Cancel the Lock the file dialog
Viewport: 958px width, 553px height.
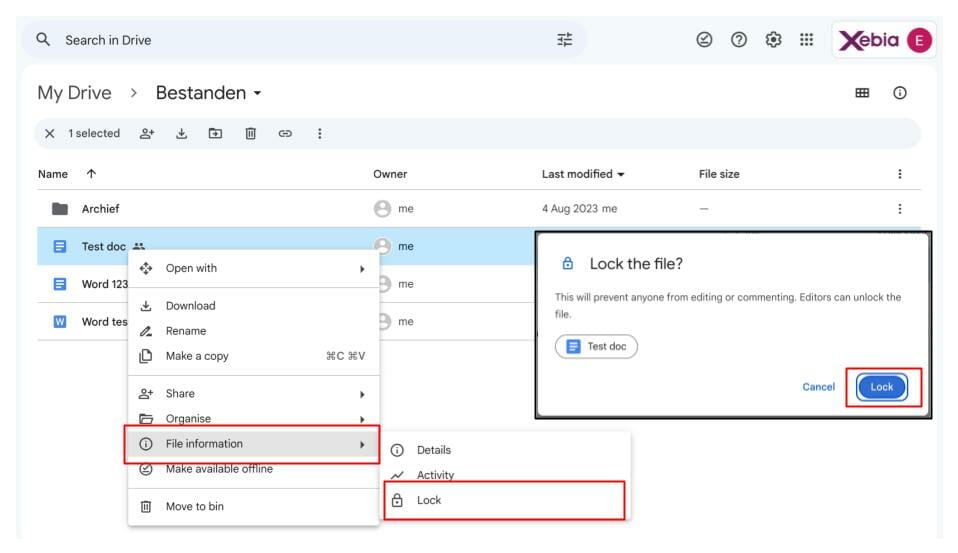[818, 387]
